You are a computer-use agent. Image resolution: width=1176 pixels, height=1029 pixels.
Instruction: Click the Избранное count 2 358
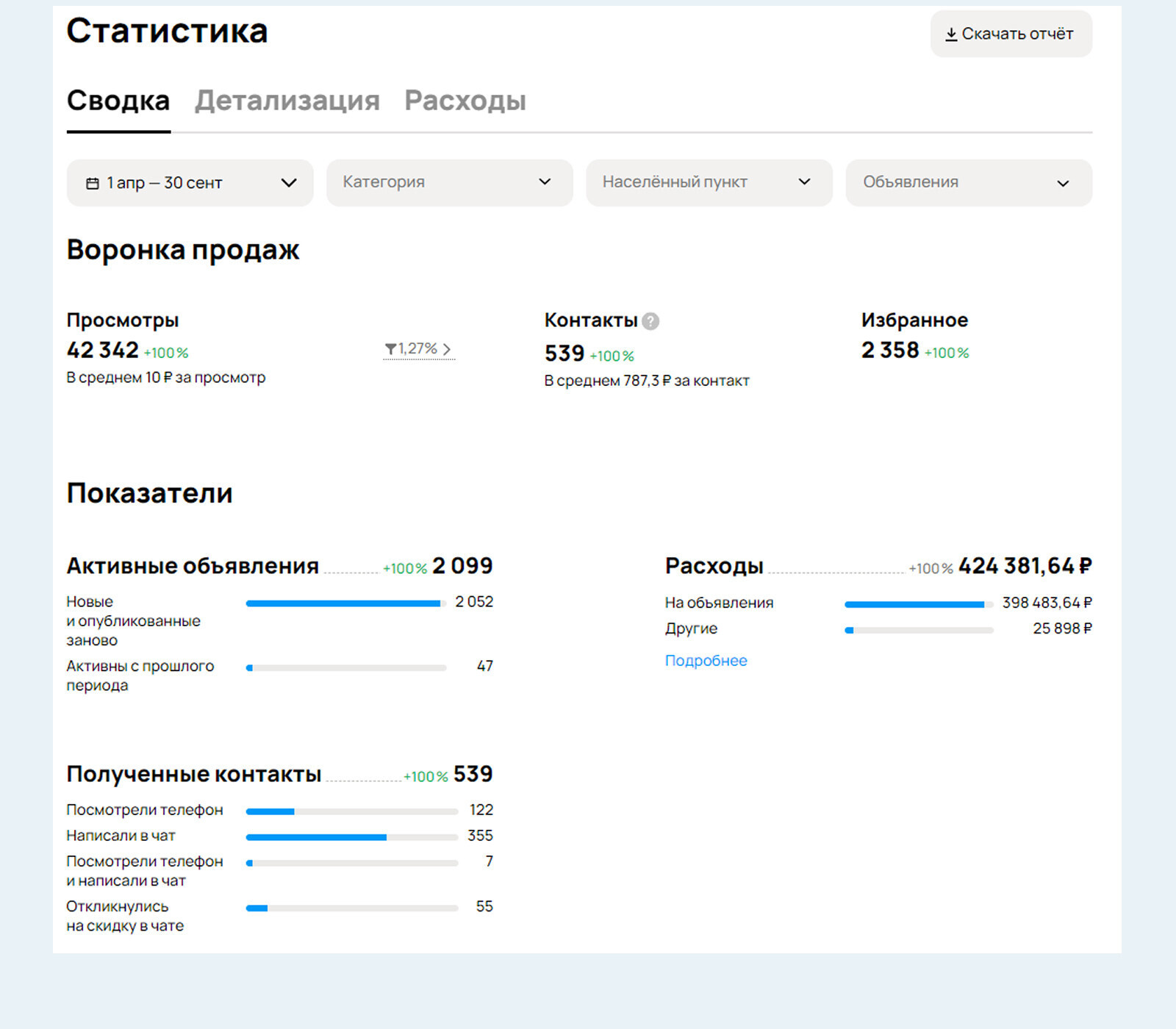pyautogui.click(x=890, y=351)
